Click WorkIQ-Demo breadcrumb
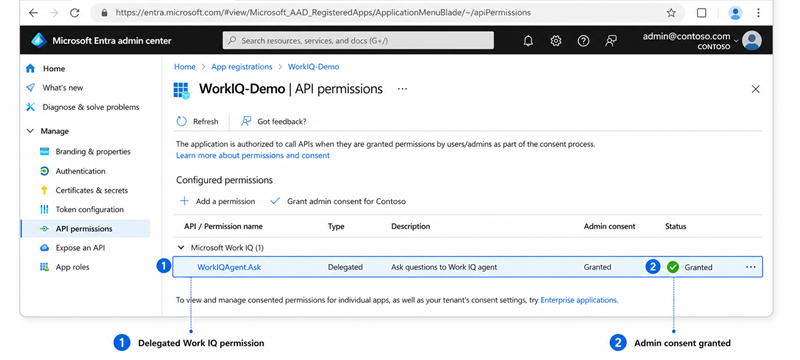The width and height of the screenshot is (800, 360). tap(313, 67)
